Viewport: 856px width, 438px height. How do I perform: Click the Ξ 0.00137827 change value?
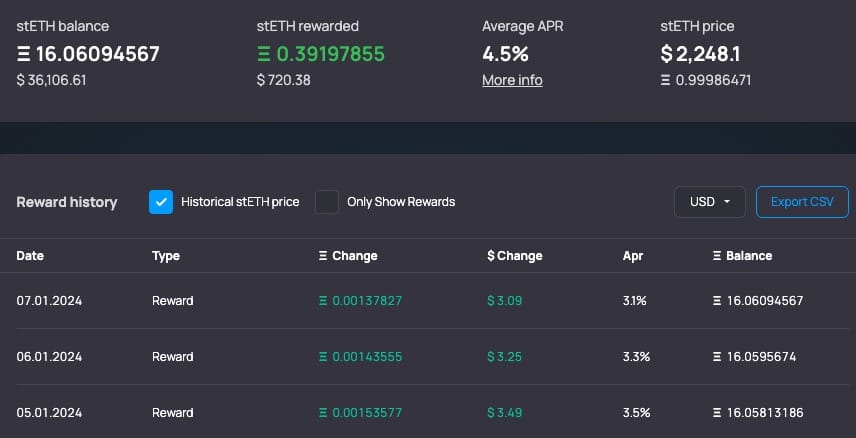pyautogui.click(x=360, y=301)
